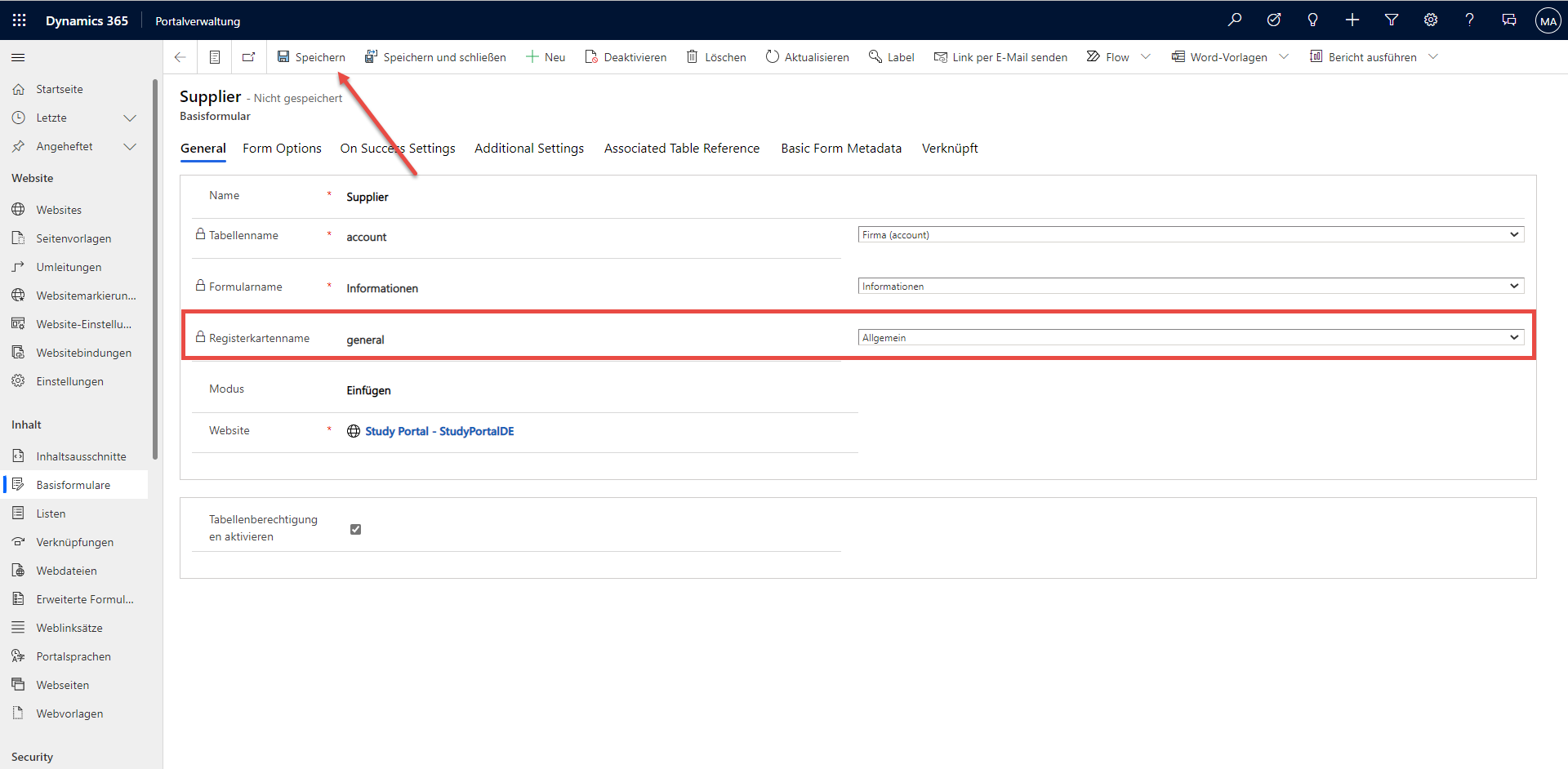Go back with the arrow icon
1568x769 pixels.
pos(180,57)
